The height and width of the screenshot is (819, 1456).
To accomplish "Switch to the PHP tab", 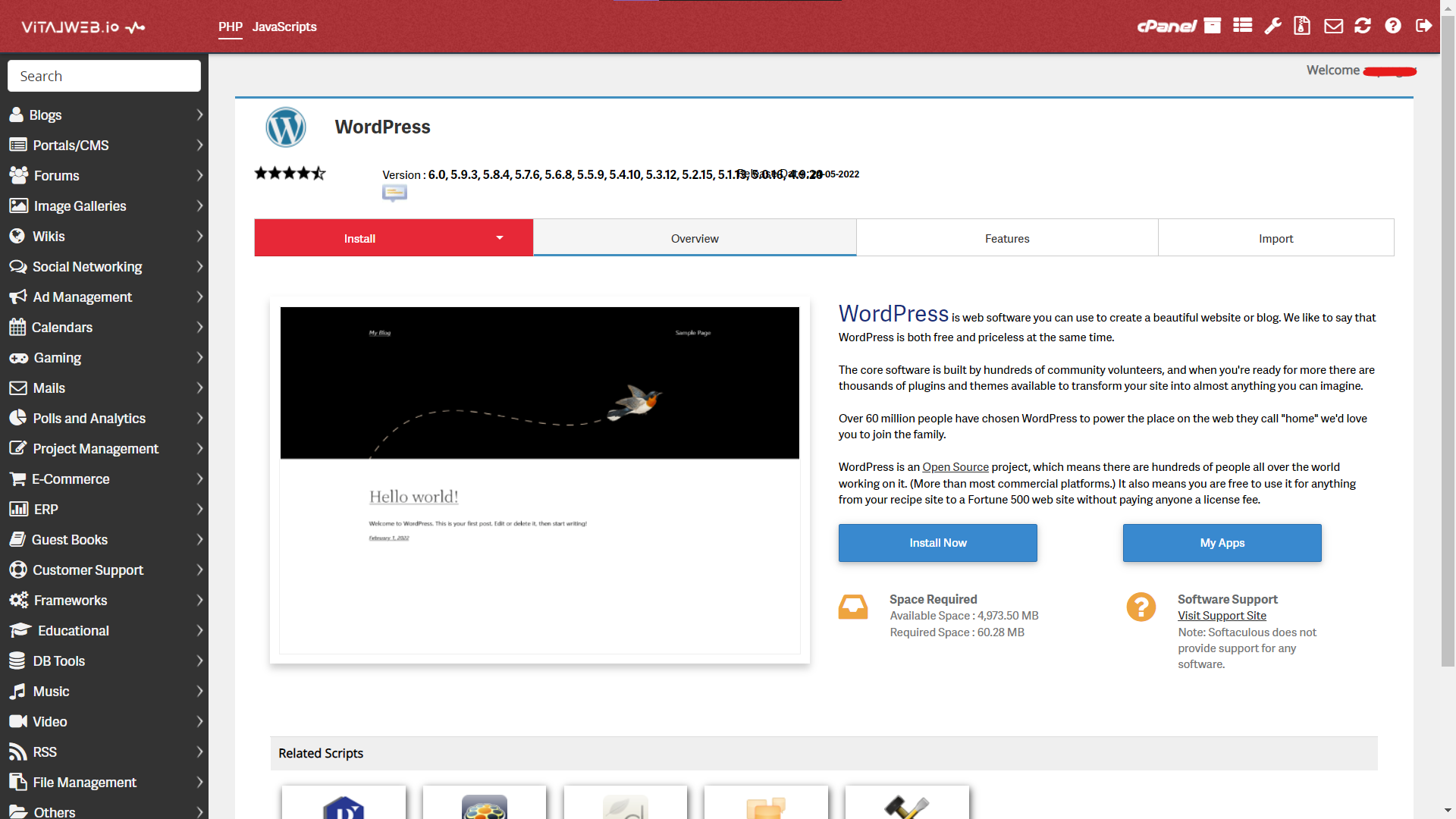I will pyautogui.click(x=231, y=27).
